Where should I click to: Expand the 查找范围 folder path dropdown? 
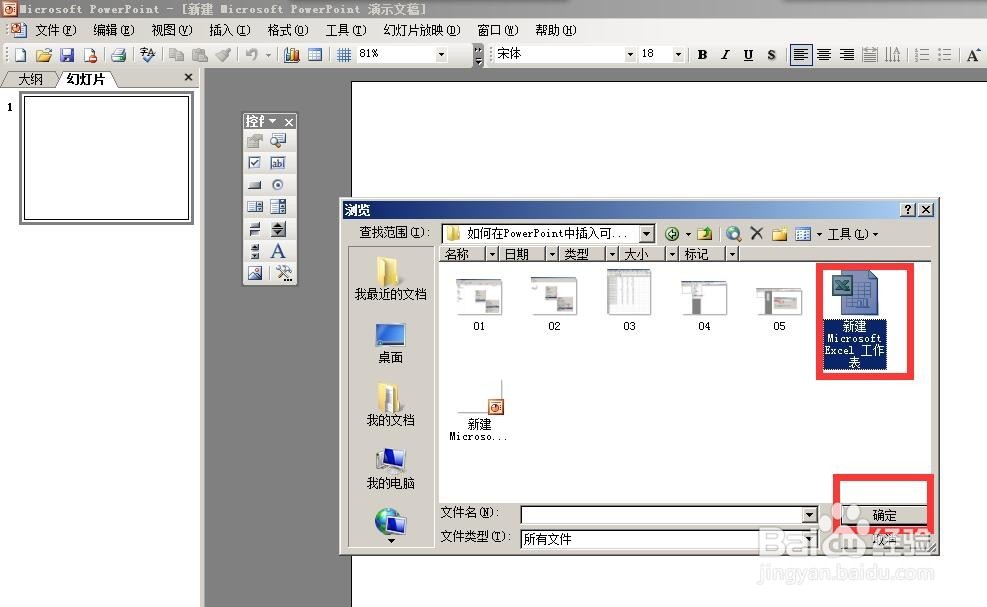point(646,234)
